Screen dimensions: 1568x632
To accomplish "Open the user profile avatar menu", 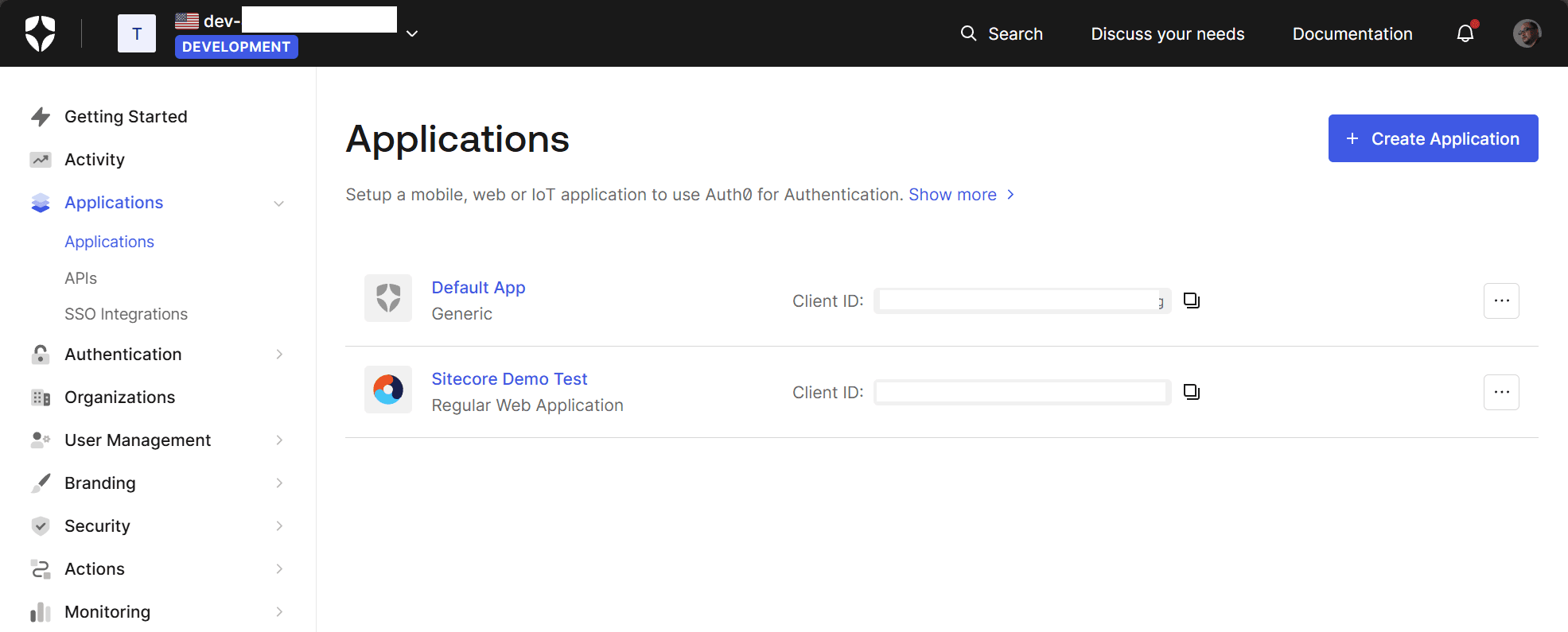I will click(x=1526, y=33).
